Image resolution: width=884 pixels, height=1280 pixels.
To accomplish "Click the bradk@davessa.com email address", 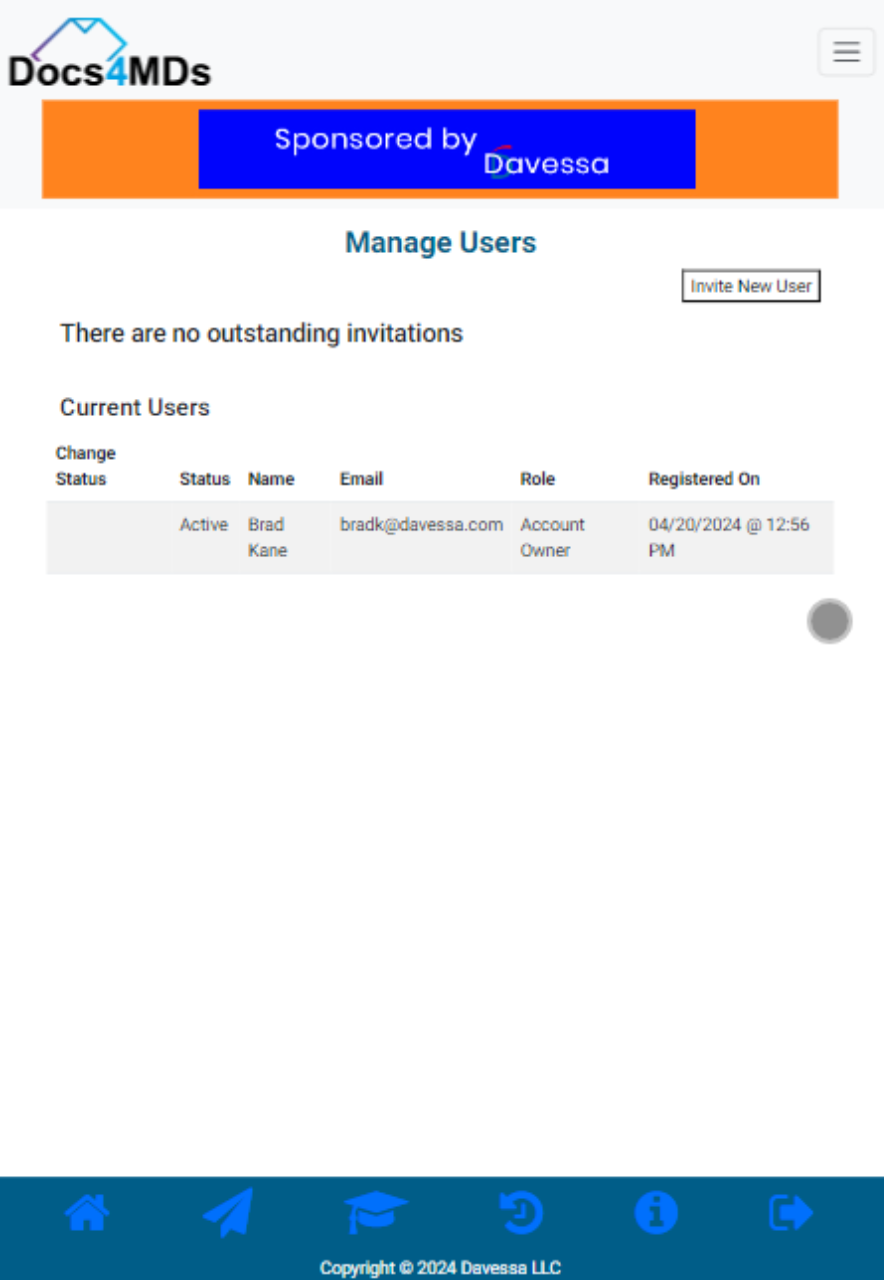I will (421, 524).
